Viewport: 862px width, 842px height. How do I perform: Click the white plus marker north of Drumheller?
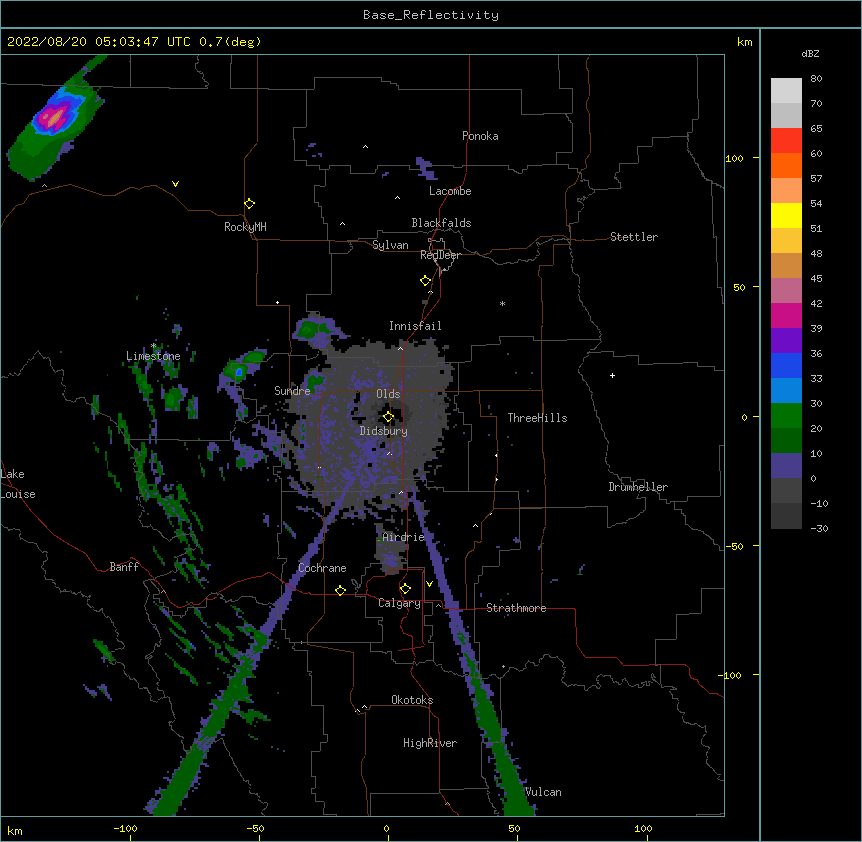(x=612, y=375)
